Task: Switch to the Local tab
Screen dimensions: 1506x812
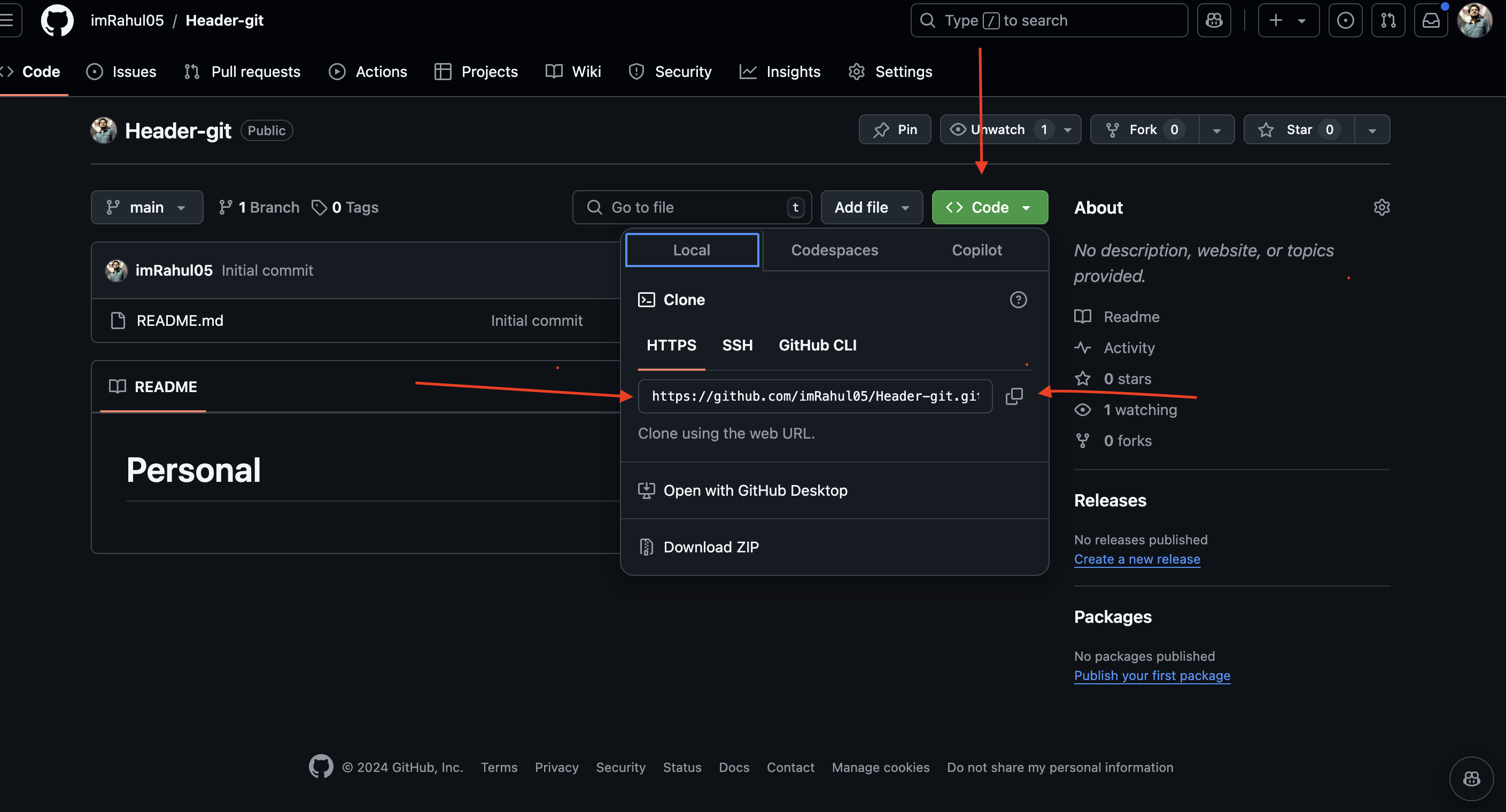Action: coord(692,249)
